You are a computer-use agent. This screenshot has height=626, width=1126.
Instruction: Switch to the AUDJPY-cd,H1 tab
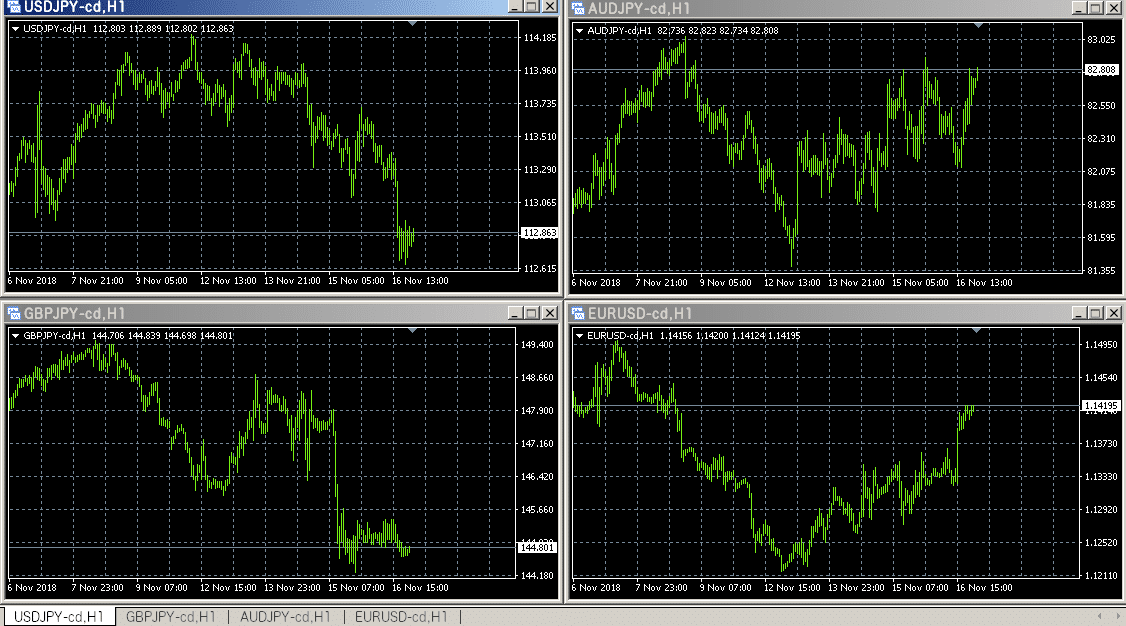pos(285,617)
